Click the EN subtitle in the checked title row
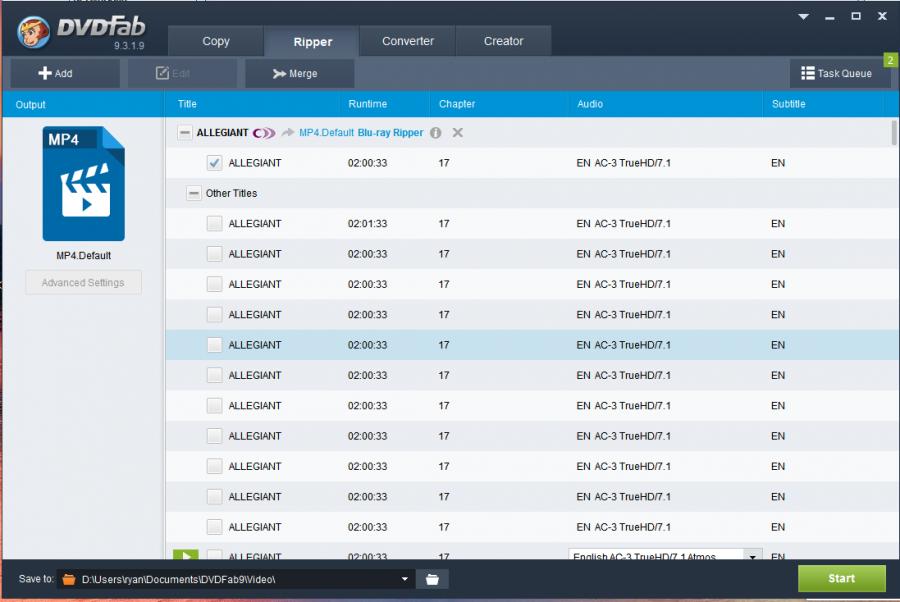 (778, 163)
